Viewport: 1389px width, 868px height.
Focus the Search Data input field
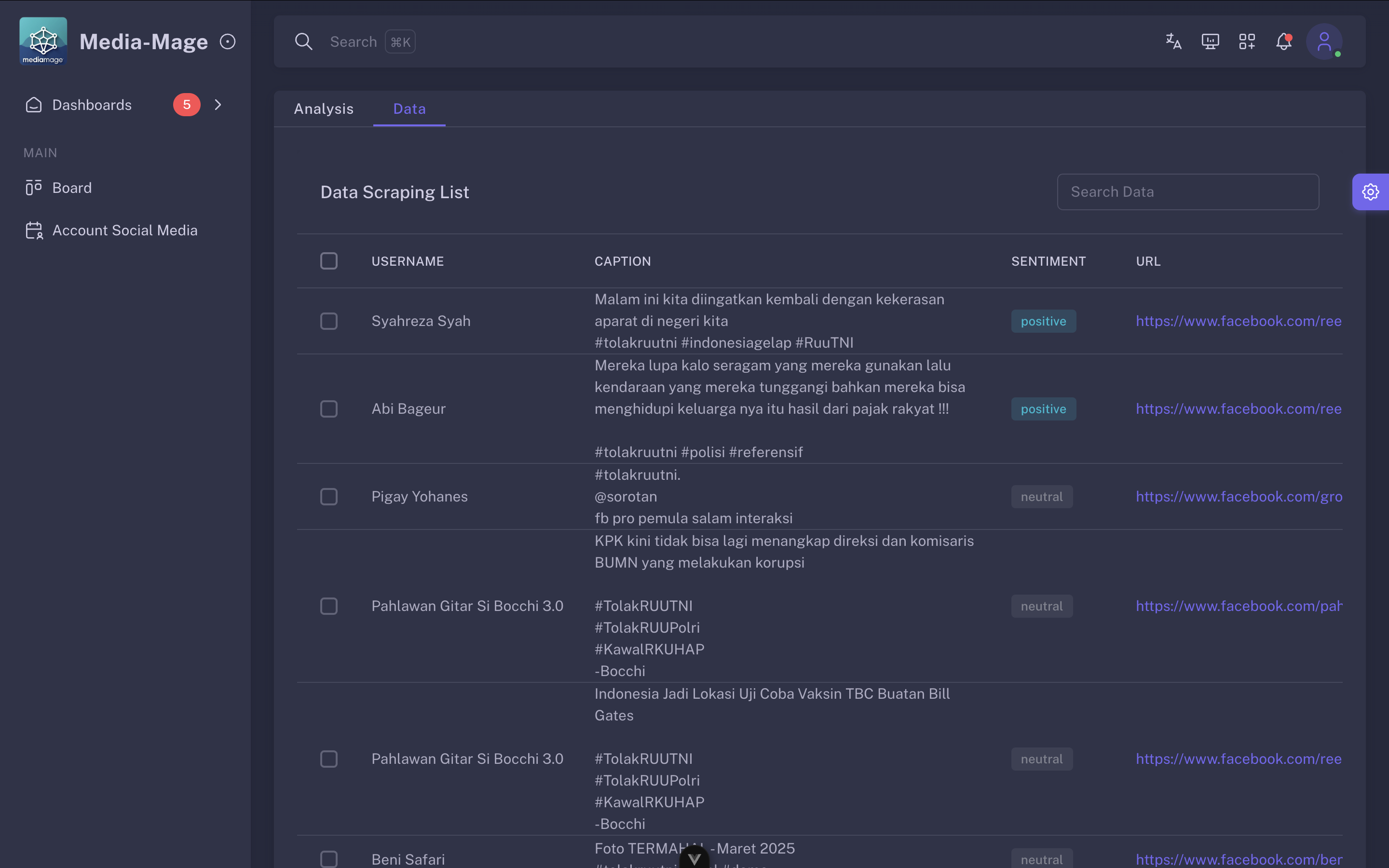pos(1187,192)
